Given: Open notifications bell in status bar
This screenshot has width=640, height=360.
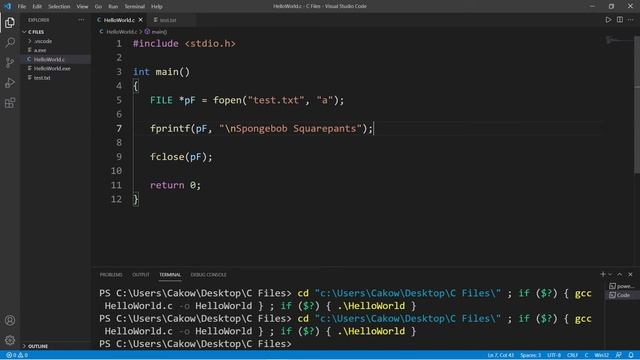Looking at the screenshot, I should pyautogui.click(x=631, y=355).
